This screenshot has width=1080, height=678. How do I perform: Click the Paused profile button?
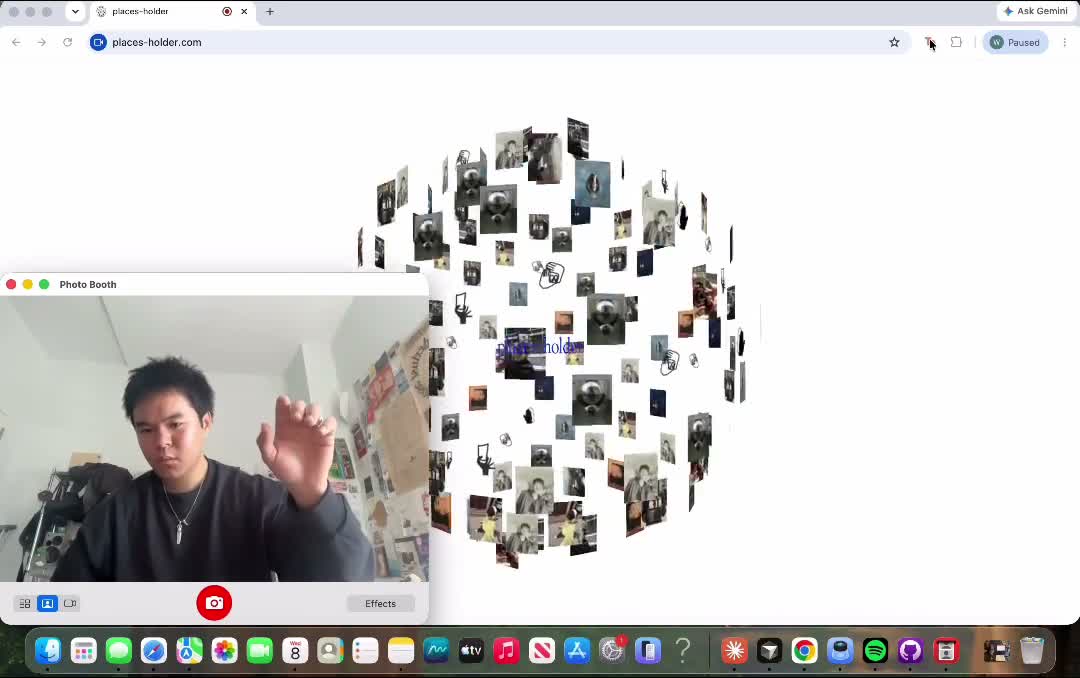coord(1015,42)
